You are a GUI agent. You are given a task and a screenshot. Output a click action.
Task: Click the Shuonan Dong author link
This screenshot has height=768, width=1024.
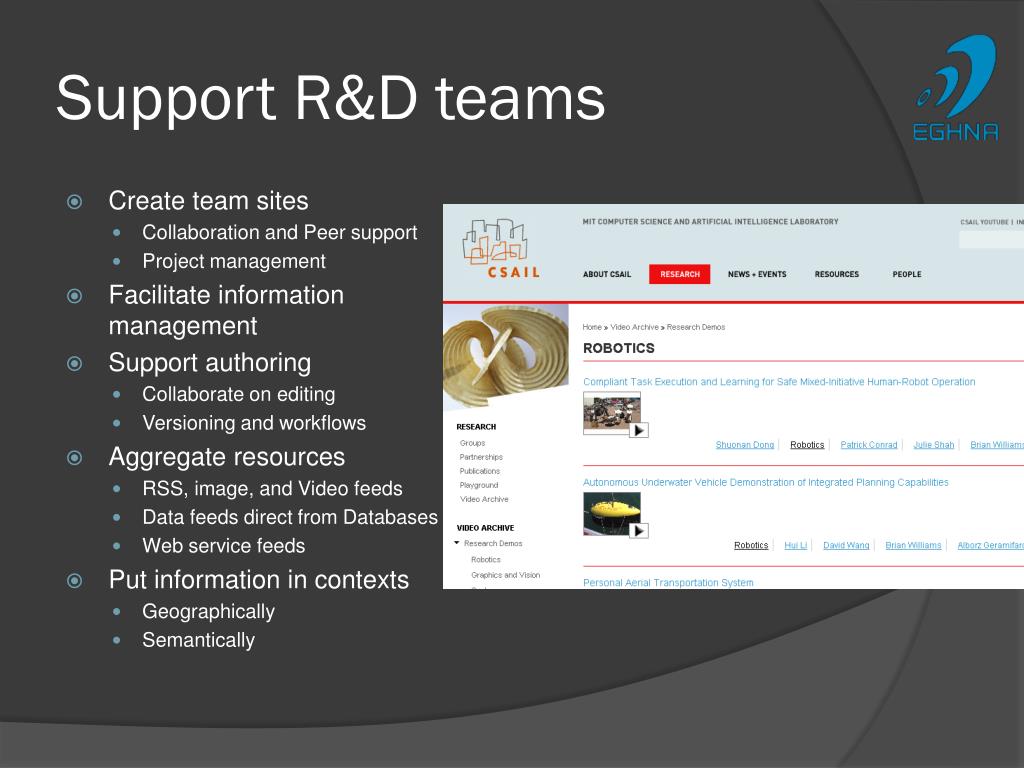(744, 445)
